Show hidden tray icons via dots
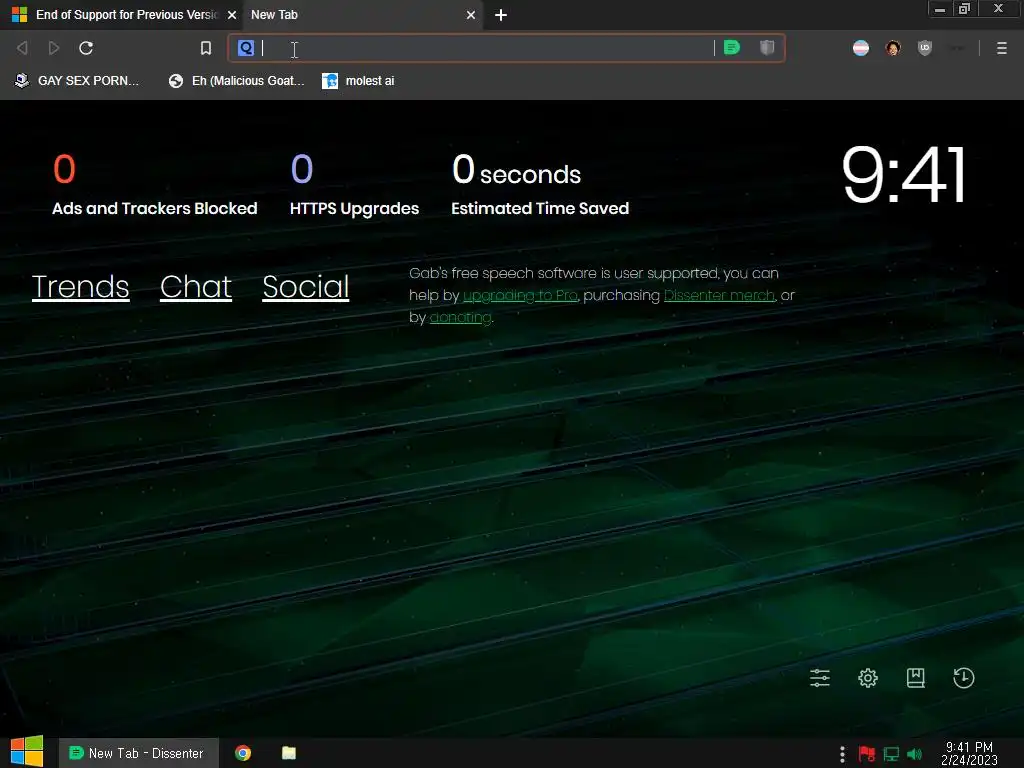Screen dimensions: 1024x768 click(x=842, y=754)
